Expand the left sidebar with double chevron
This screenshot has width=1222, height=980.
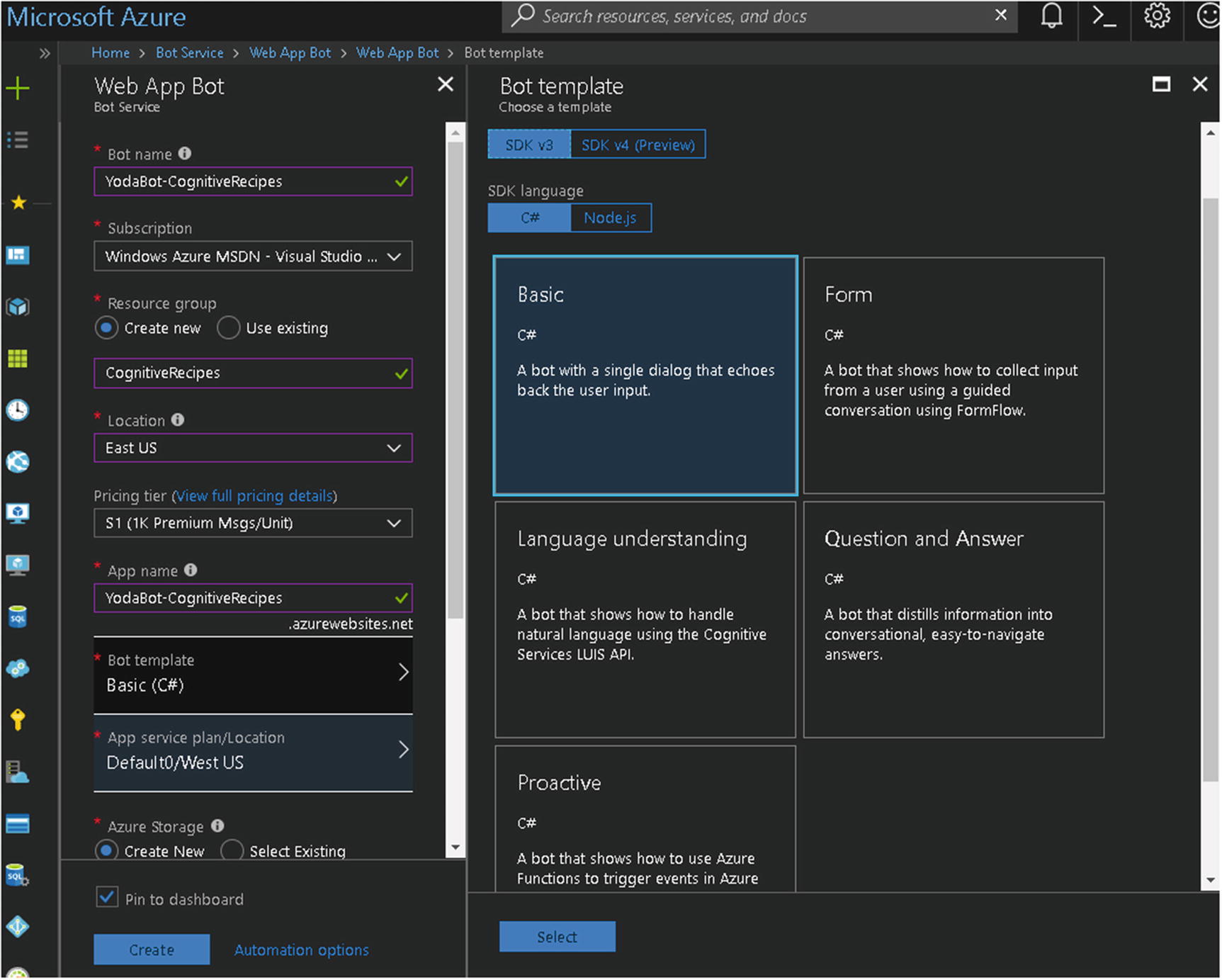coord(45,53)
